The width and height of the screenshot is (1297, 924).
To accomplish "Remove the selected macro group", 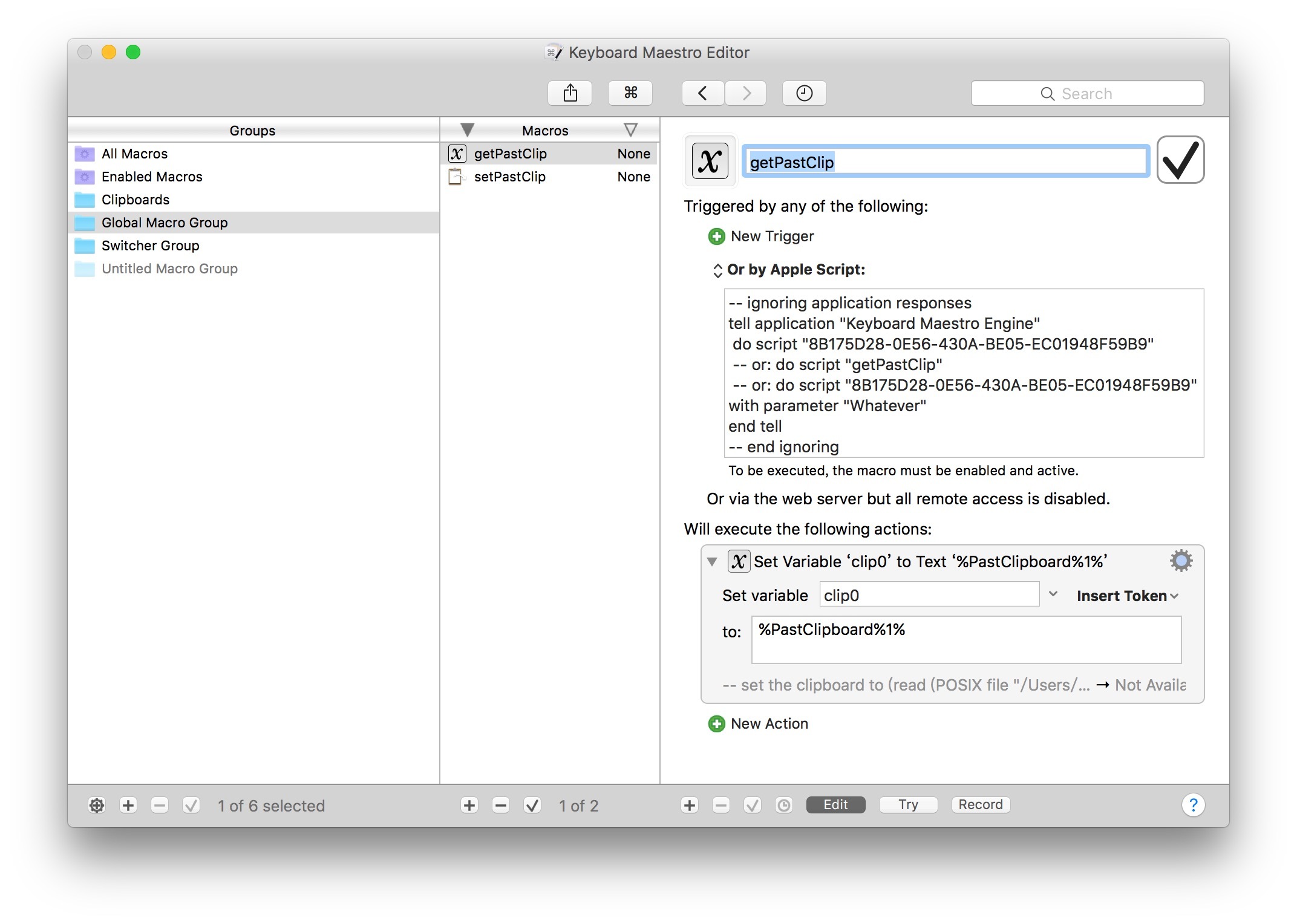I will pyautogui.click(x=160, y=805).
